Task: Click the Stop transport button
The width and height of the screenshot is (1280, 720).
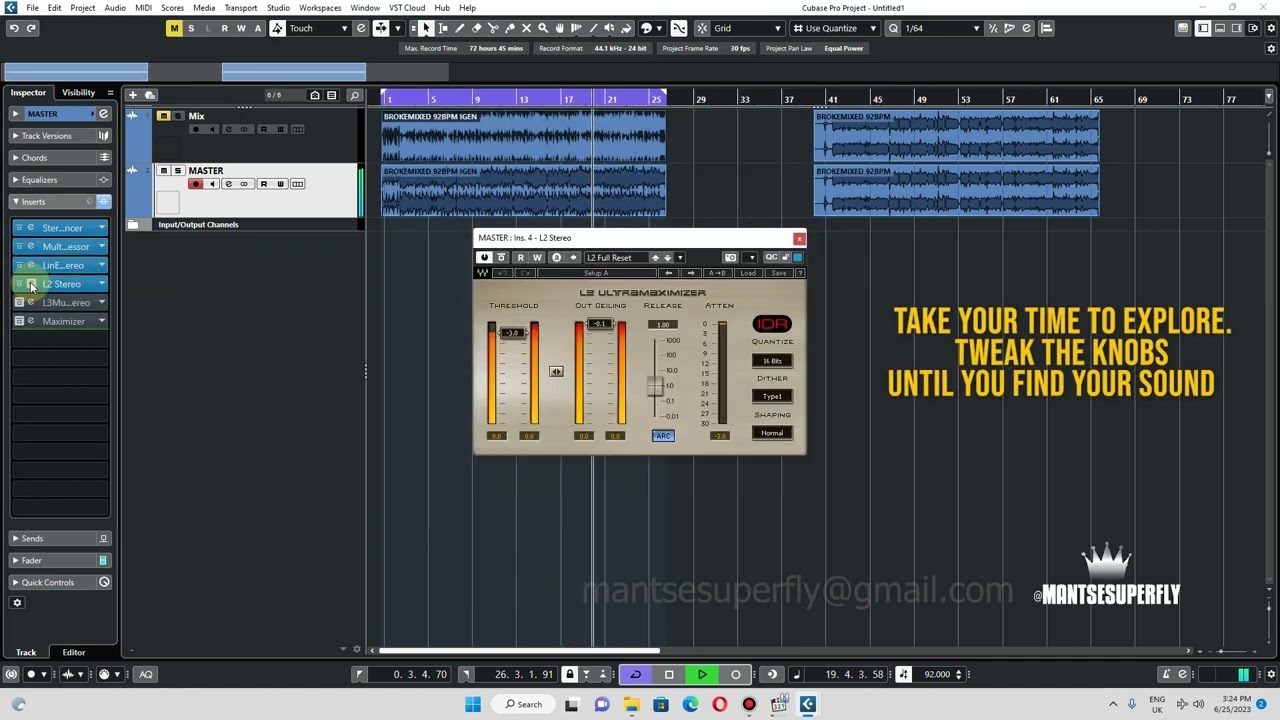Action: [669, 674]
